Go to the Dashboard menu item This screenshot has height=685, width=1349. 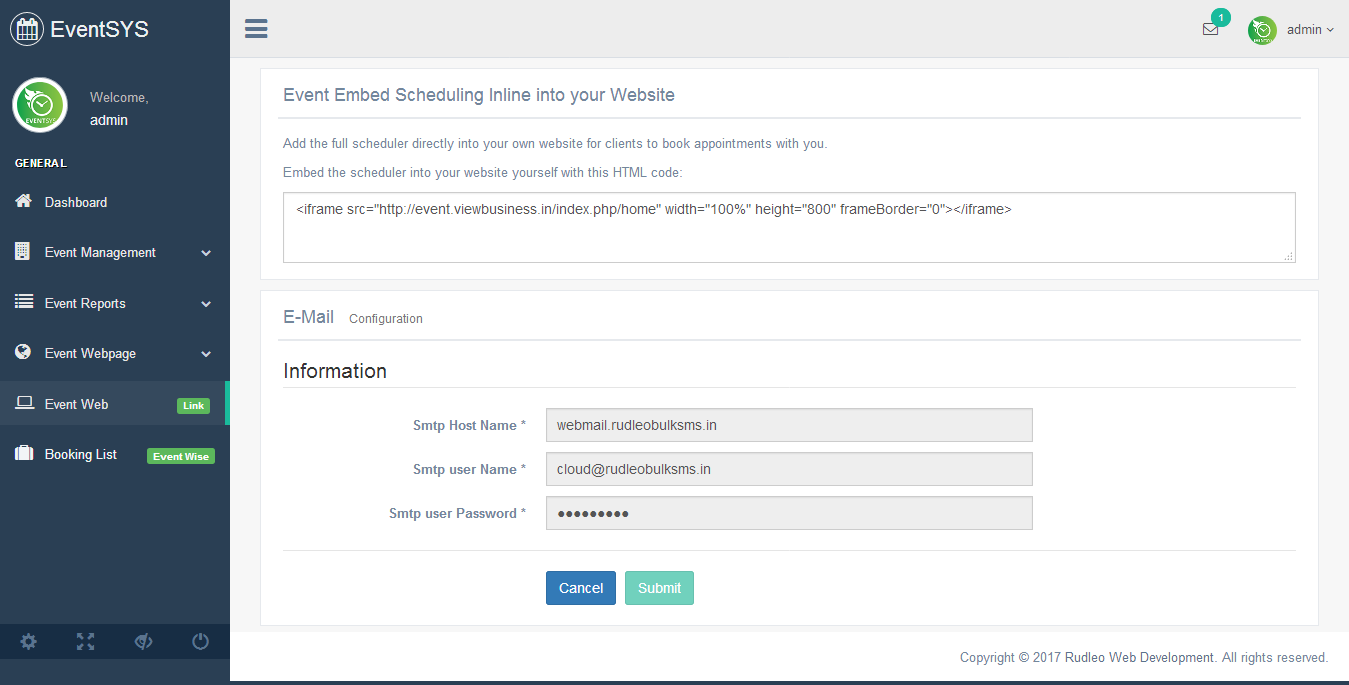[x=76, y=203]
